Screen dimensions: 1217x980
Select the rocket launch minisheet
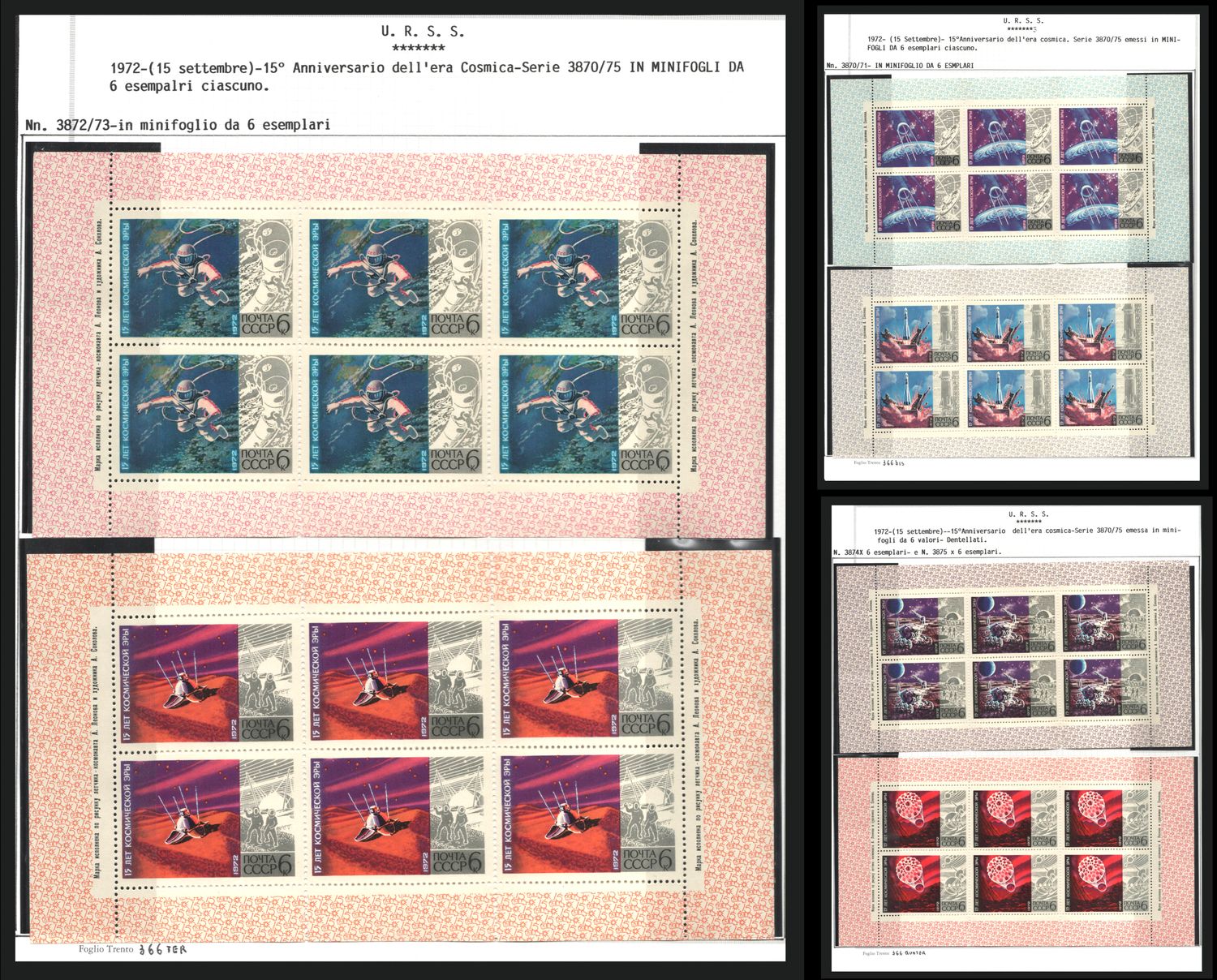click(x=1010, y=365)
